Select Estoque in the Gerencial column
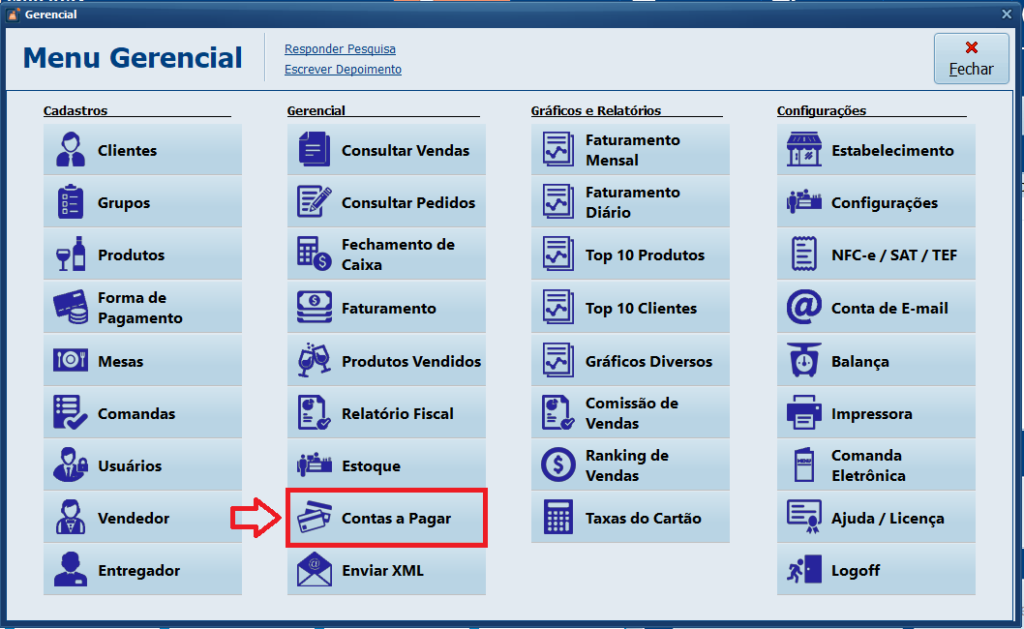 (x=386, y=466)
